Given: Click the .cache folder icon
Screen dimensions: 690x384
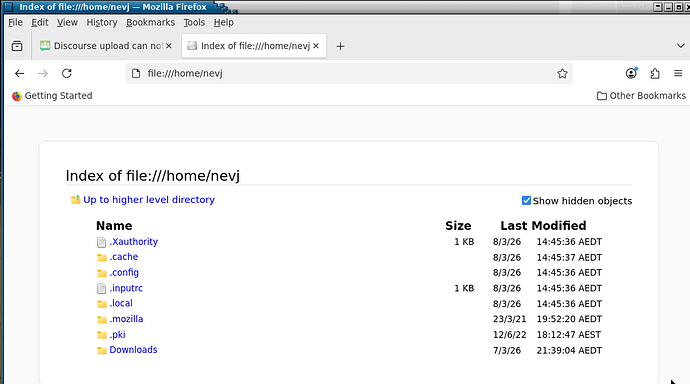Looking at the screenshot, I should 102,257.
